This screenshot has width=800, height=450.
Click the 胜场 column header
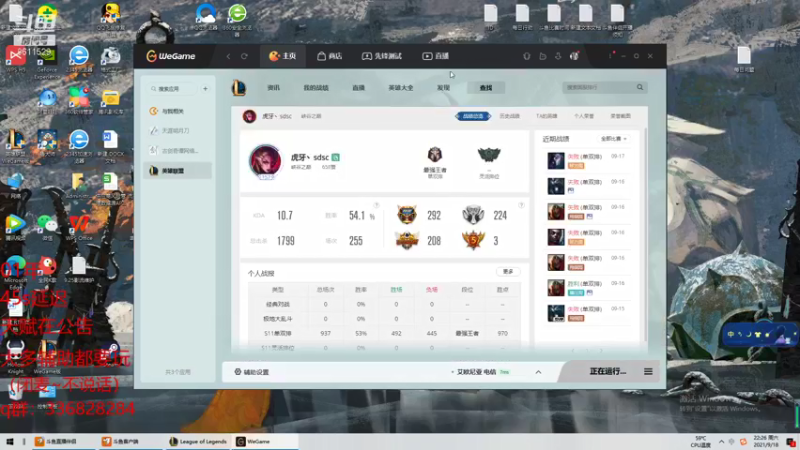[x=396, y=290]
